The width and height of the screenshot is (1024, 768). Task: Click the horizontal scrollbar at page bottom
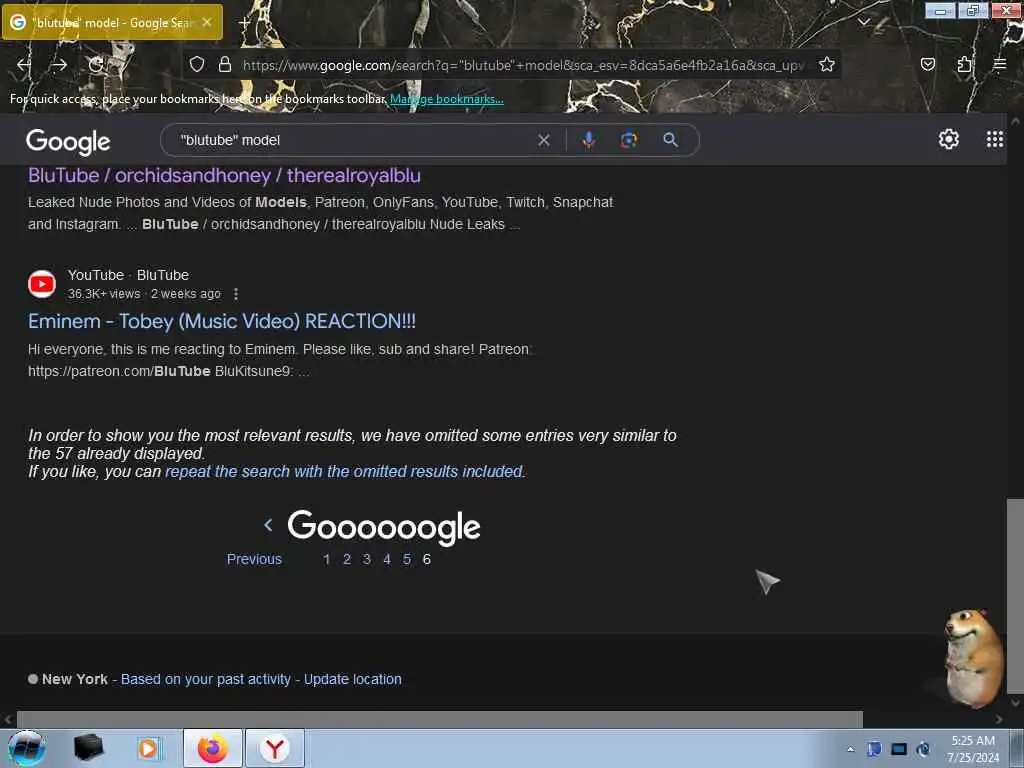(440, 719)
